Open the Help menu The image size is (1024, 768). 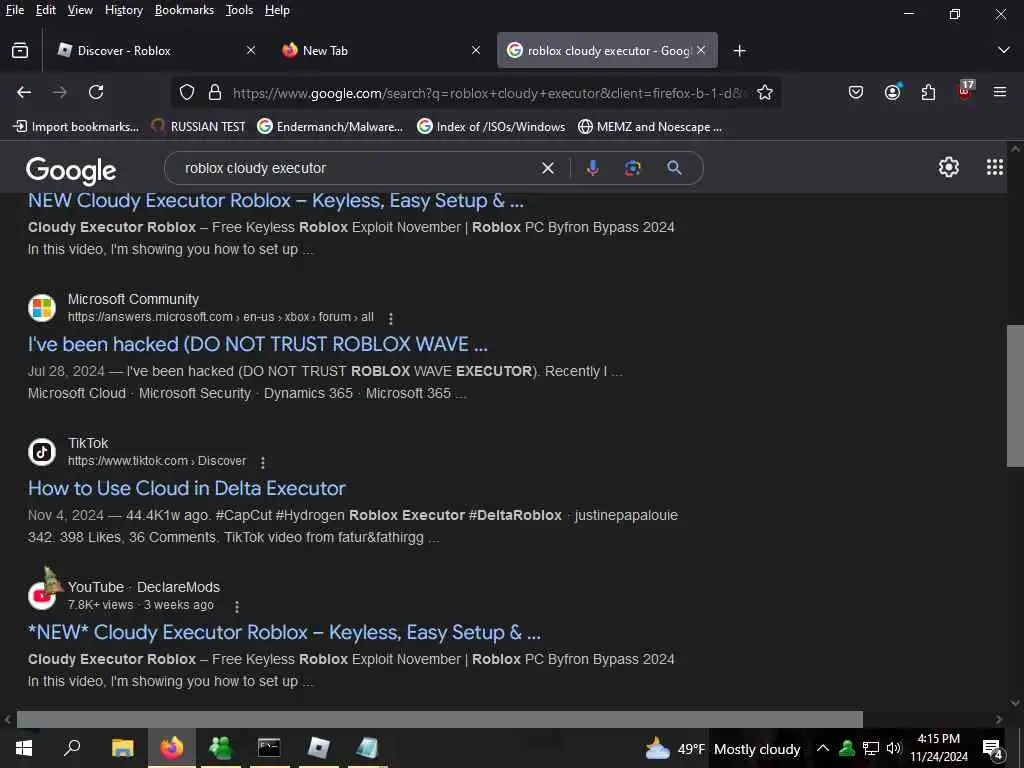tap(277, 10)
